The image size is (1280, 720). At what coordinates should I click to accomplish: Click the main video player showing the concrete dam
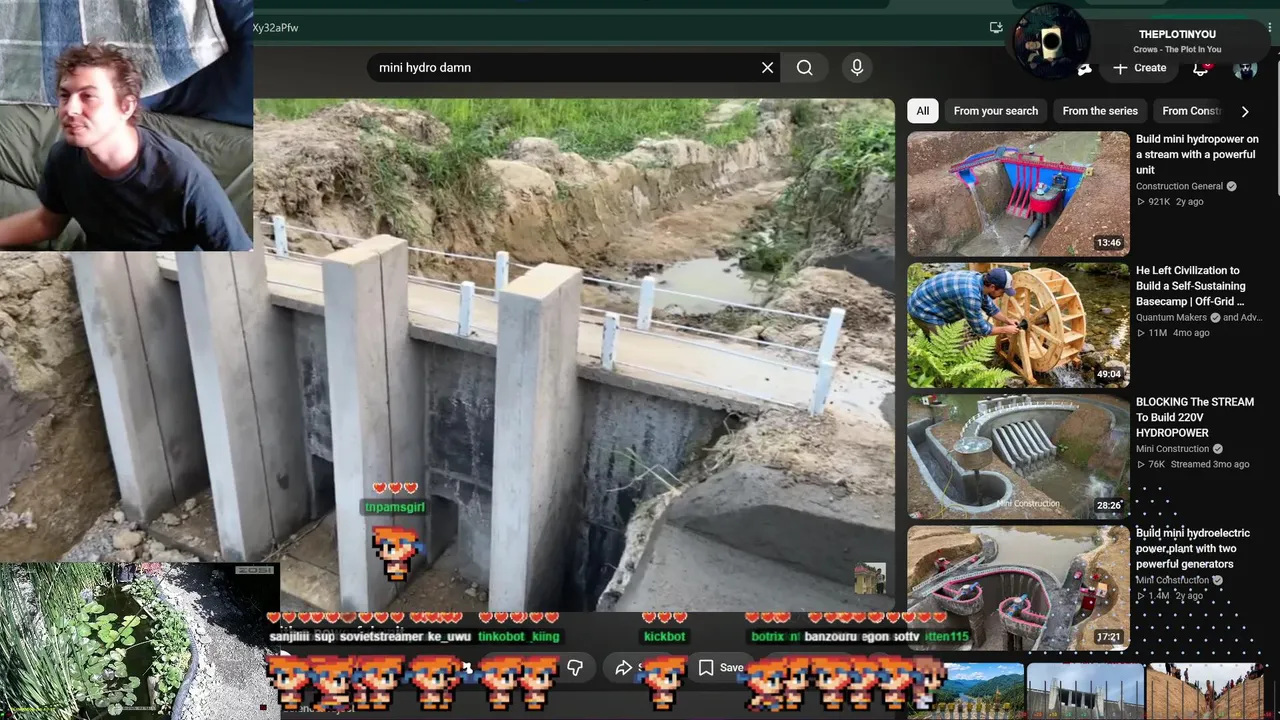point(573,355)
